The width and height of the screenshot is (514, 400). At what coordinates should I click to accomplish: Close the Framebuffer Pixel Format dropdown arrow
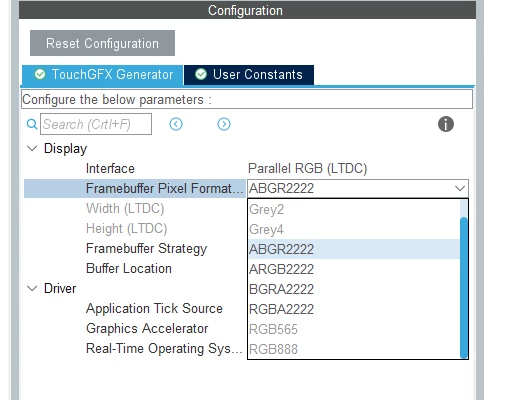click(x=460, y=188)
